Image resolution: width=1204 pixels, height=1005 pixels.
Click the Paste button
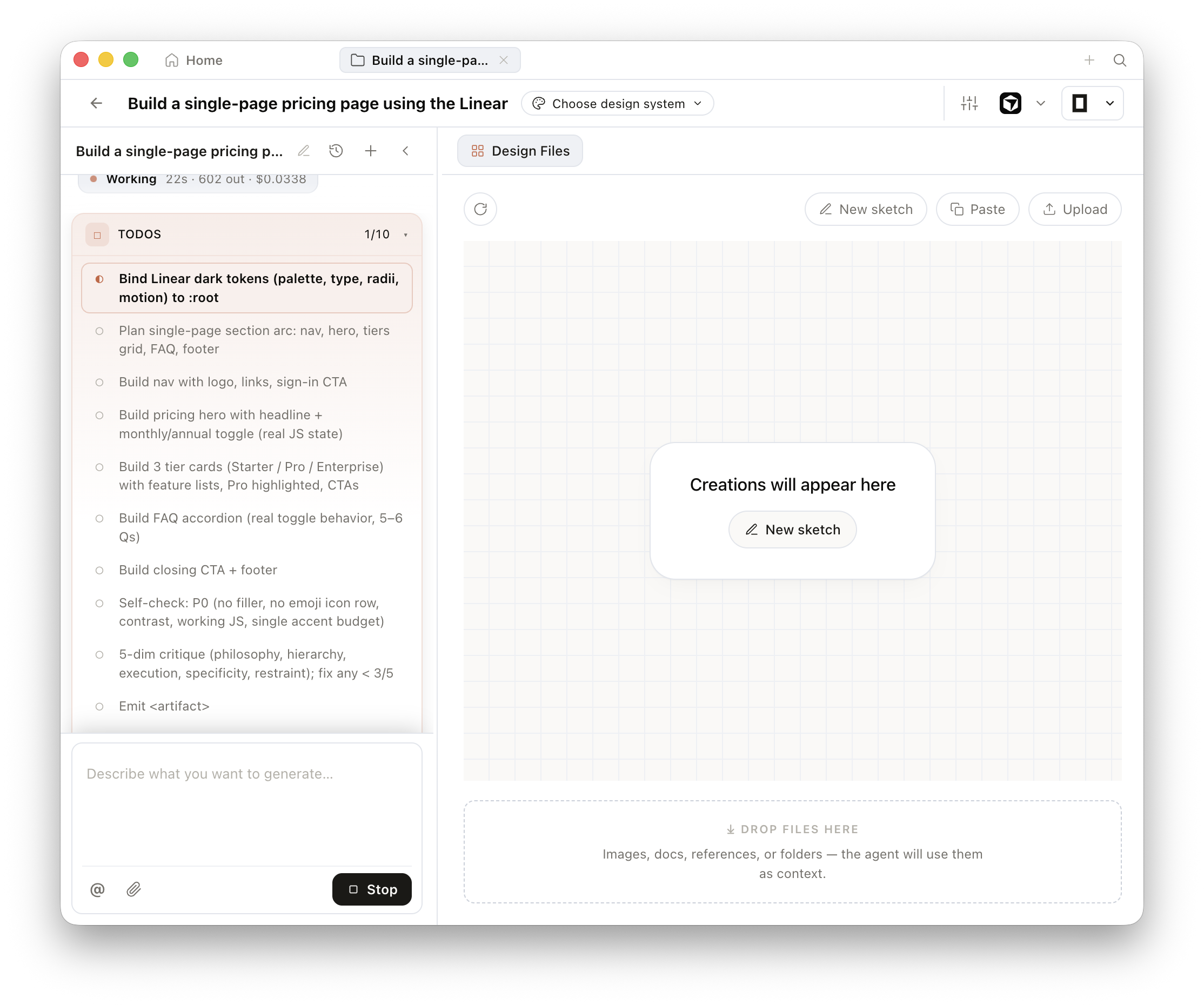pos(977,209)
